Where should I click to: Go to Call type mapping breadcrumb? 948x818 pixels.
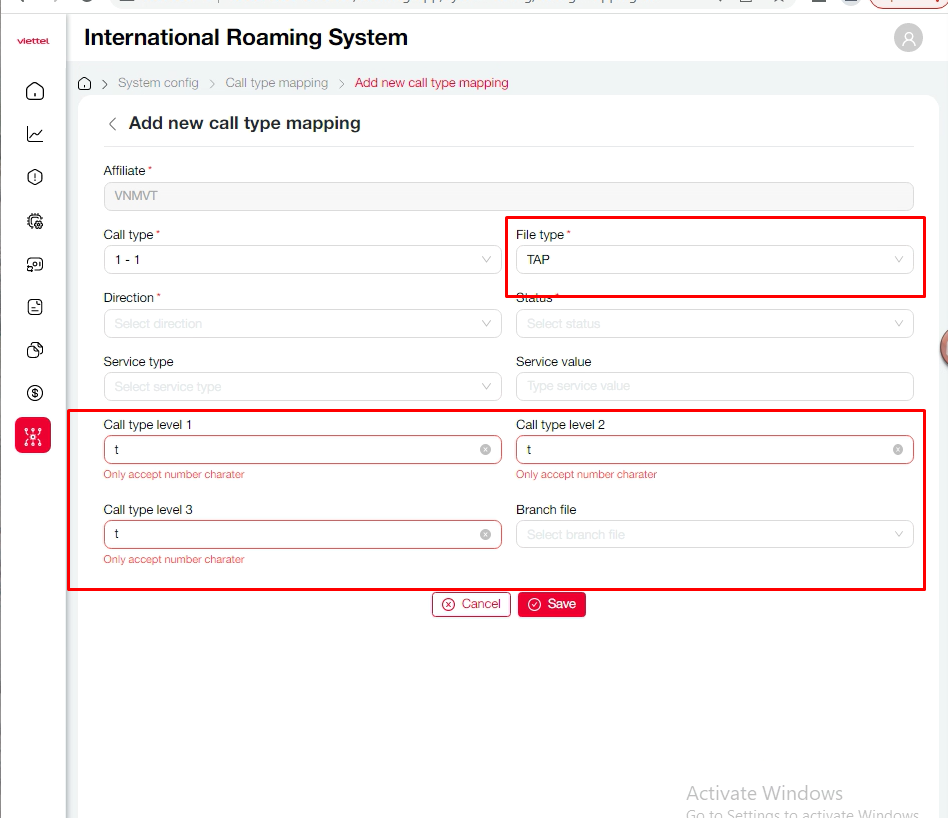(x=276, y=83)
